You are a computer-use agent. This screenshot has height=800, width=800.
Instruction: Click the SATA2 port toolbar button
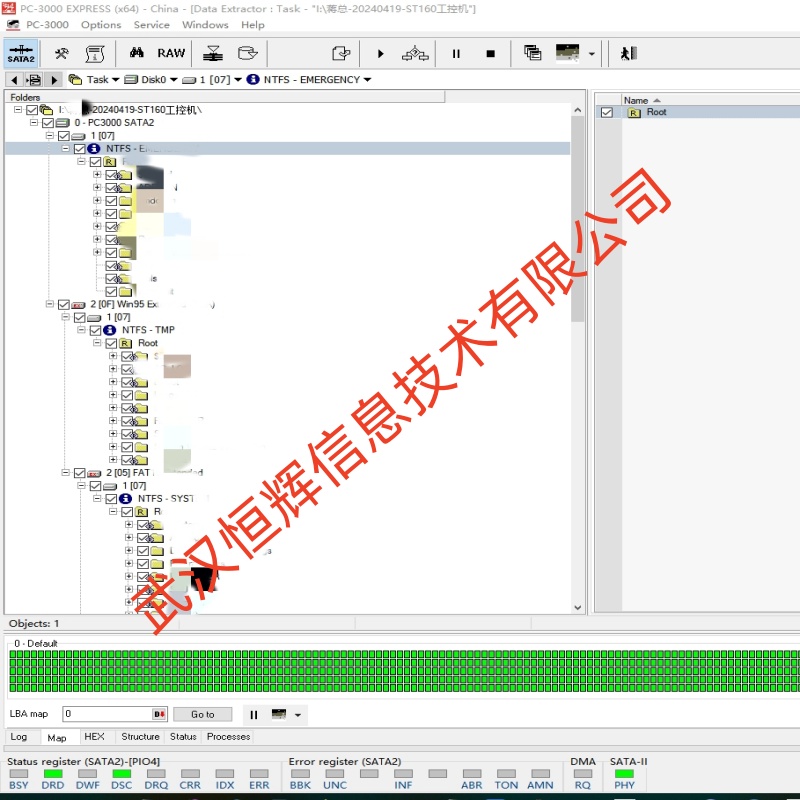click(x=21, y=53)
